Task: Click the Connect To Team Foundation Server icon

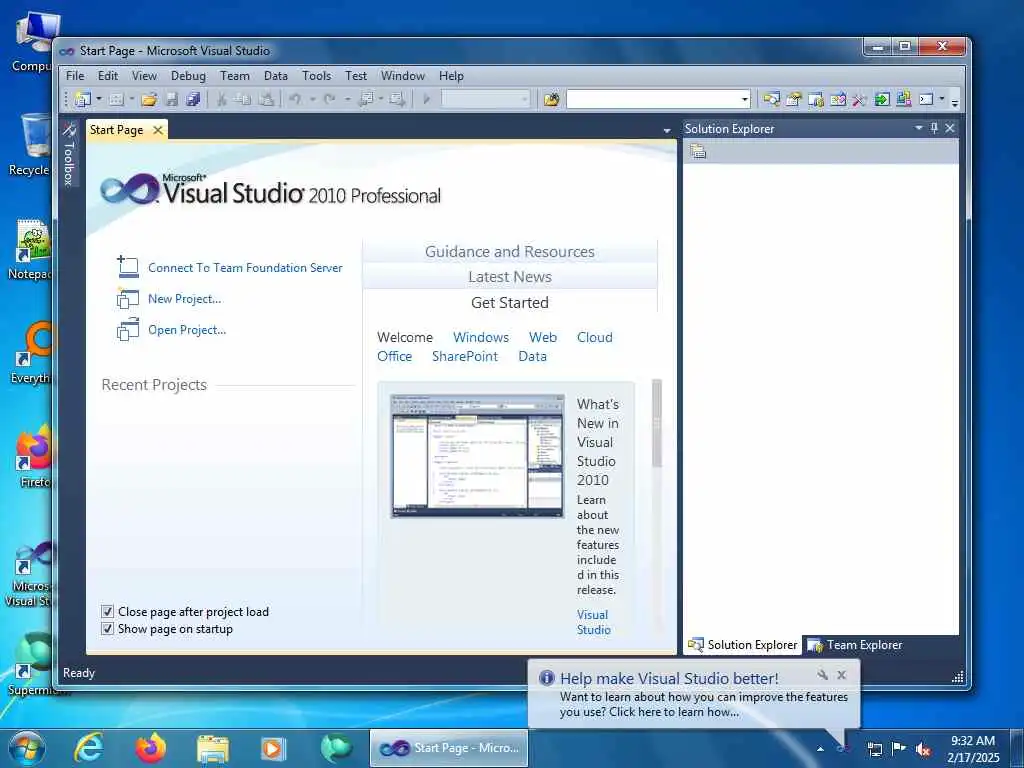Action: [x=128, y=267]
